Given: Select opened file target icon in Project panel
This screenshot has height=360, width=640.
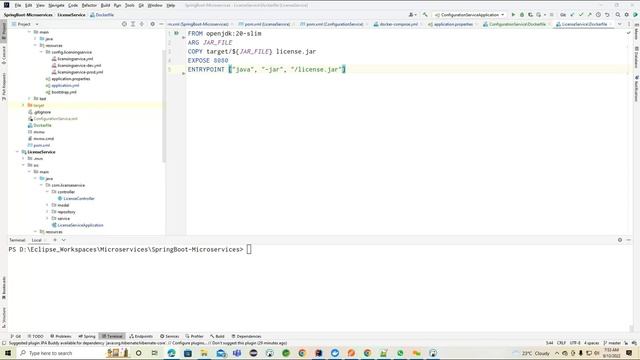Looking at the screenshot, I should pyautogui.click(x=124, y=24).
